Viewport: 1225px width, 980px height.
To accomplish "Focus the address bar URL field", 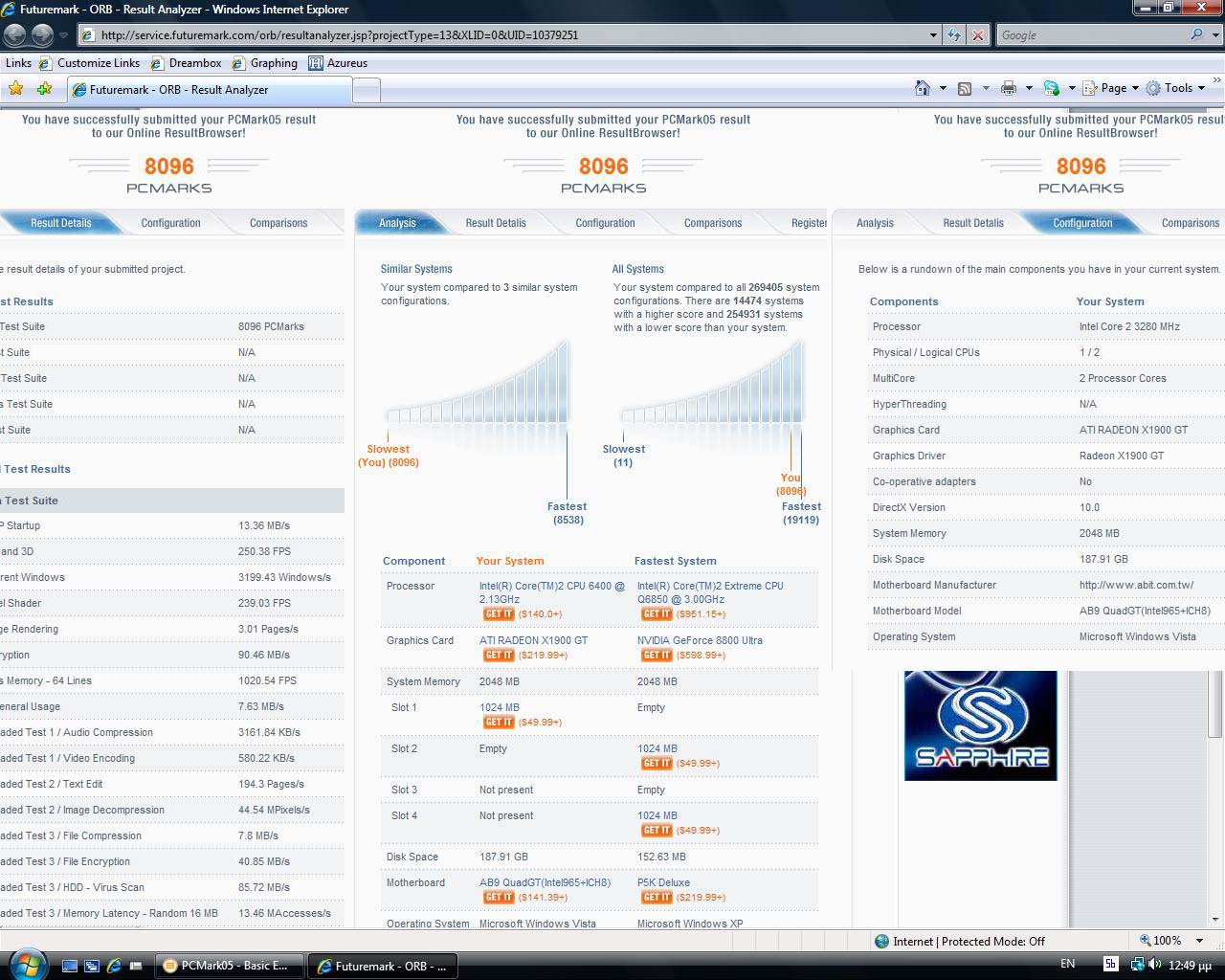I will pos(507,34).
